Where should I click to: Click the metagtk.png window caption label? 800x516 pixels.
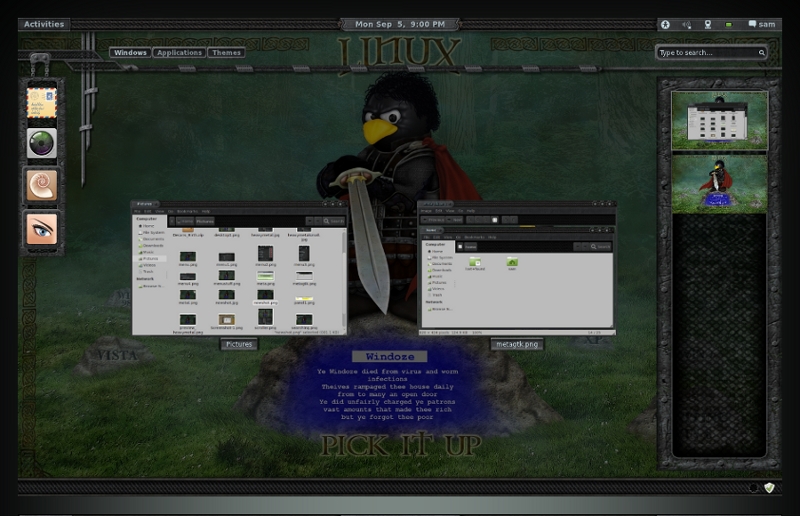click(517, 344)
